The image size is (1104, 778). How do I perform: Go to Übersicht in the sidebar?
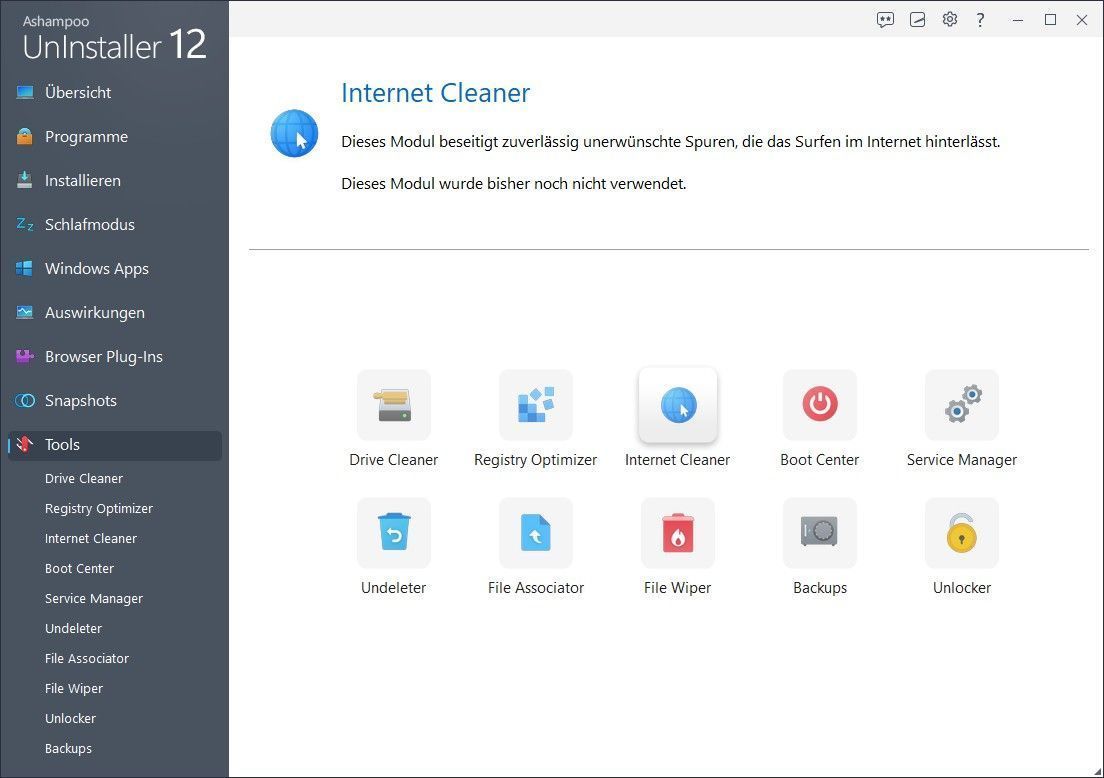coord(78,93)
